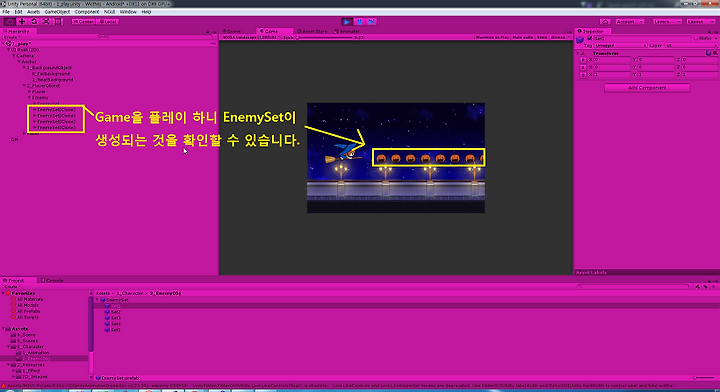
Task: Open the Account dropdown
Action: [x=629, y=22]
